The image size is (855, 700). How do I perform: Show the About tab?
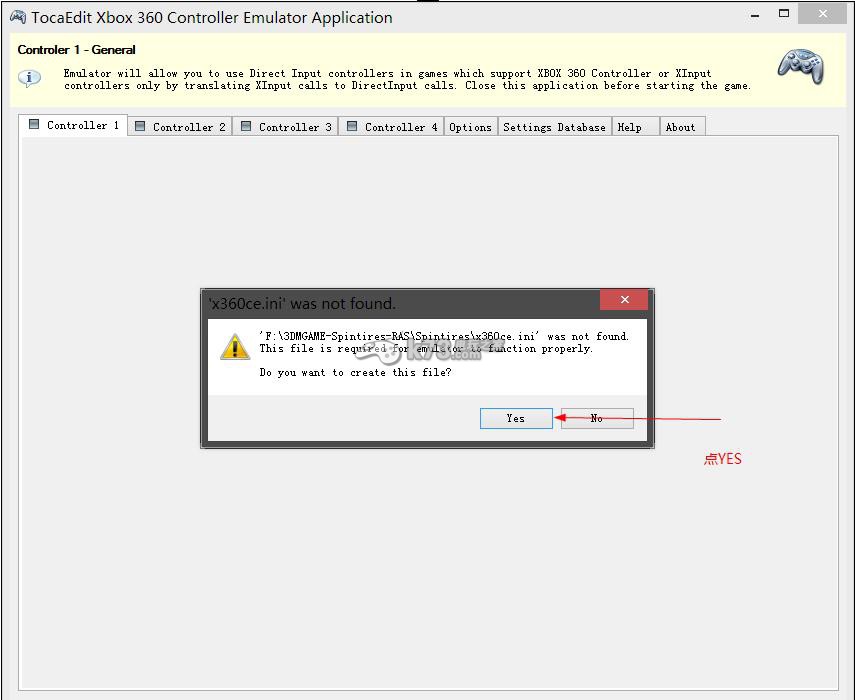coord(681,127)
